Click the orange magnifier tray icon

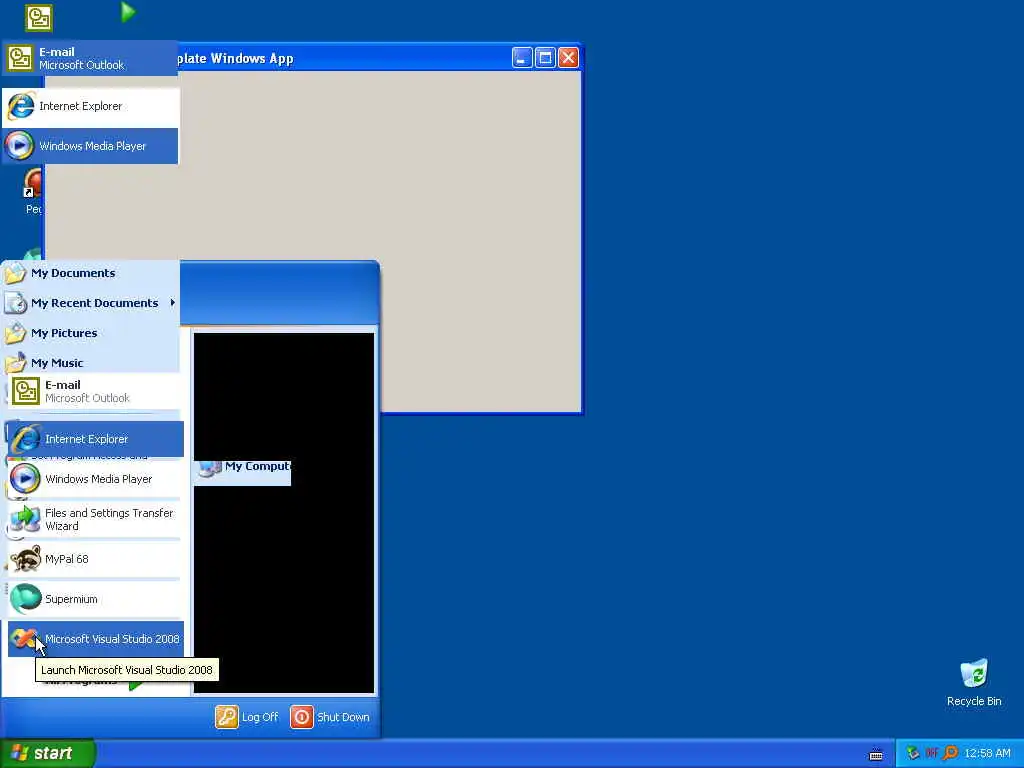[950, 753]
